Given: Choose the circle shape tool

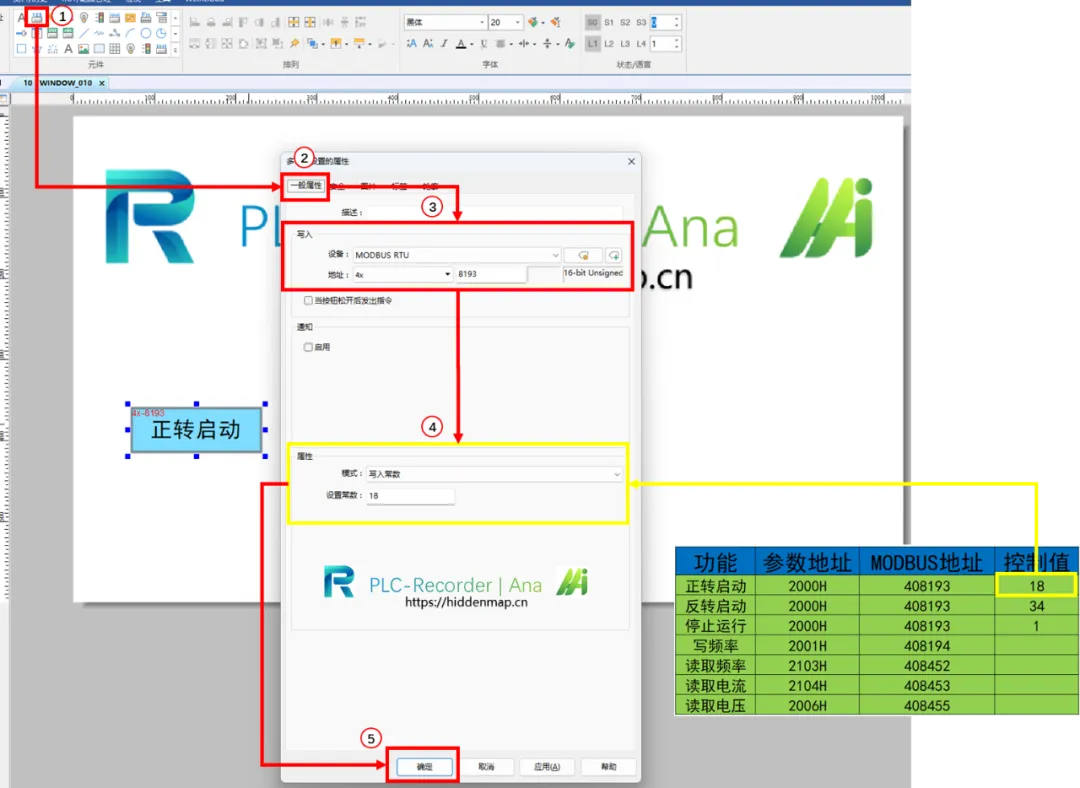Looking at the screenshot, I should click(x=145, y=33).
